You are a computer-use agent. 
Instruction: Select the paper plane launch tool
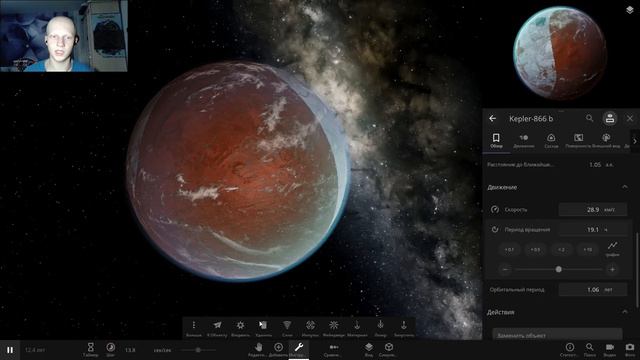pos(217,328)
